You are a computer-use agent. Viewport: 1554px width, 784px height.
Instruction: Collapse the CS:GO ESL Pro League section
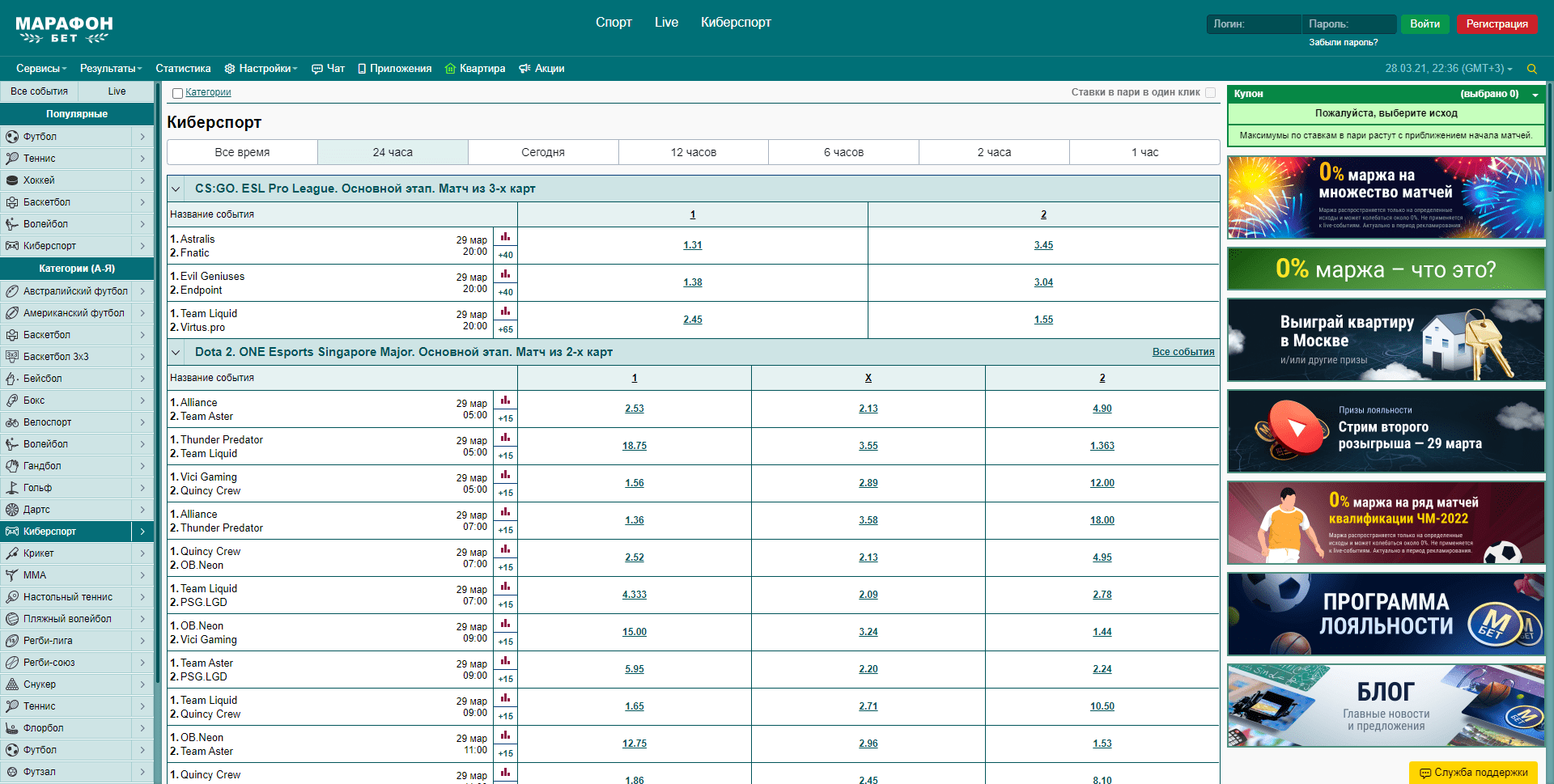176,189
